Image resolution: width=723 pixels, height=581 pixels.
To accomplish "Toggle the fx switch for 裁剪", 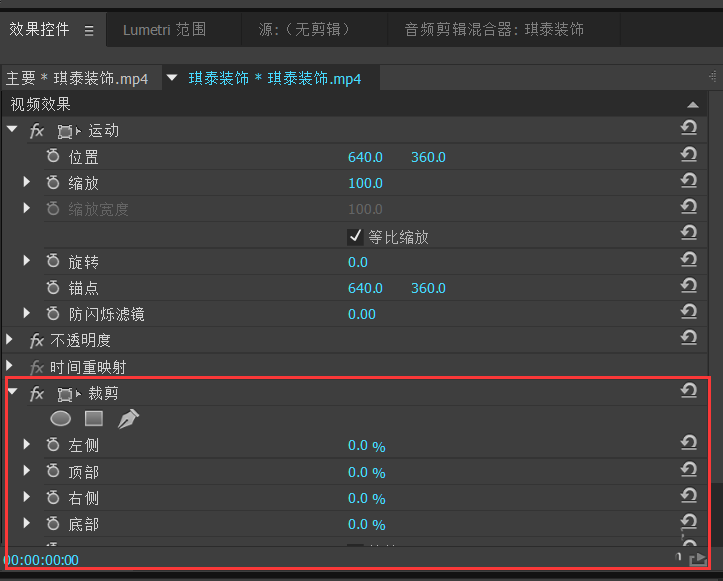I will (x=36, y=393).
